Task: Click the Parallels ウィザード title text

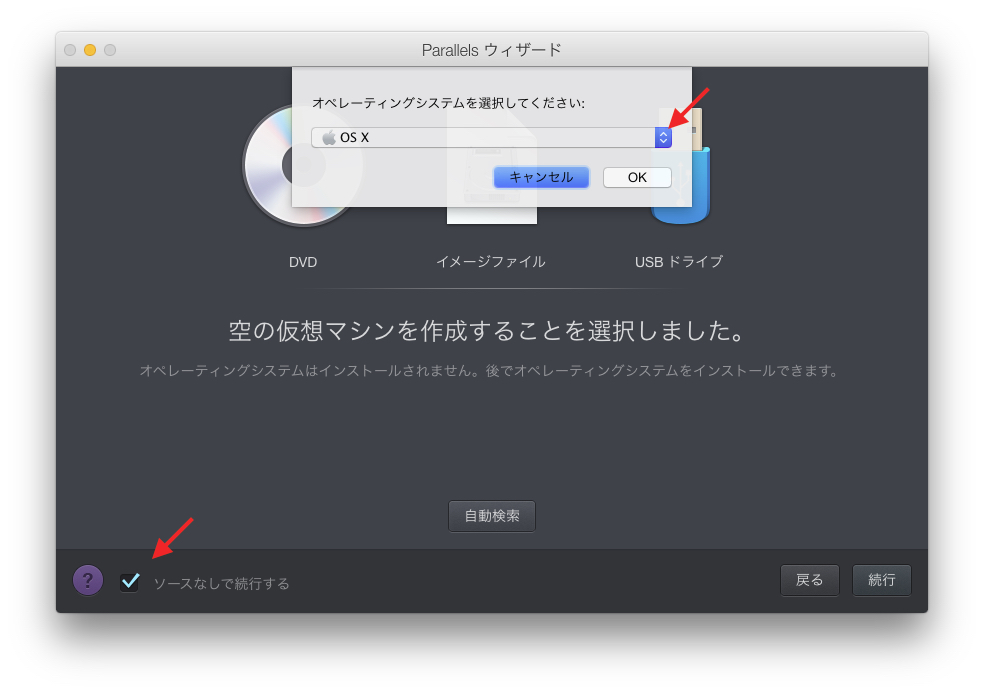Action: tap(491, 50)
